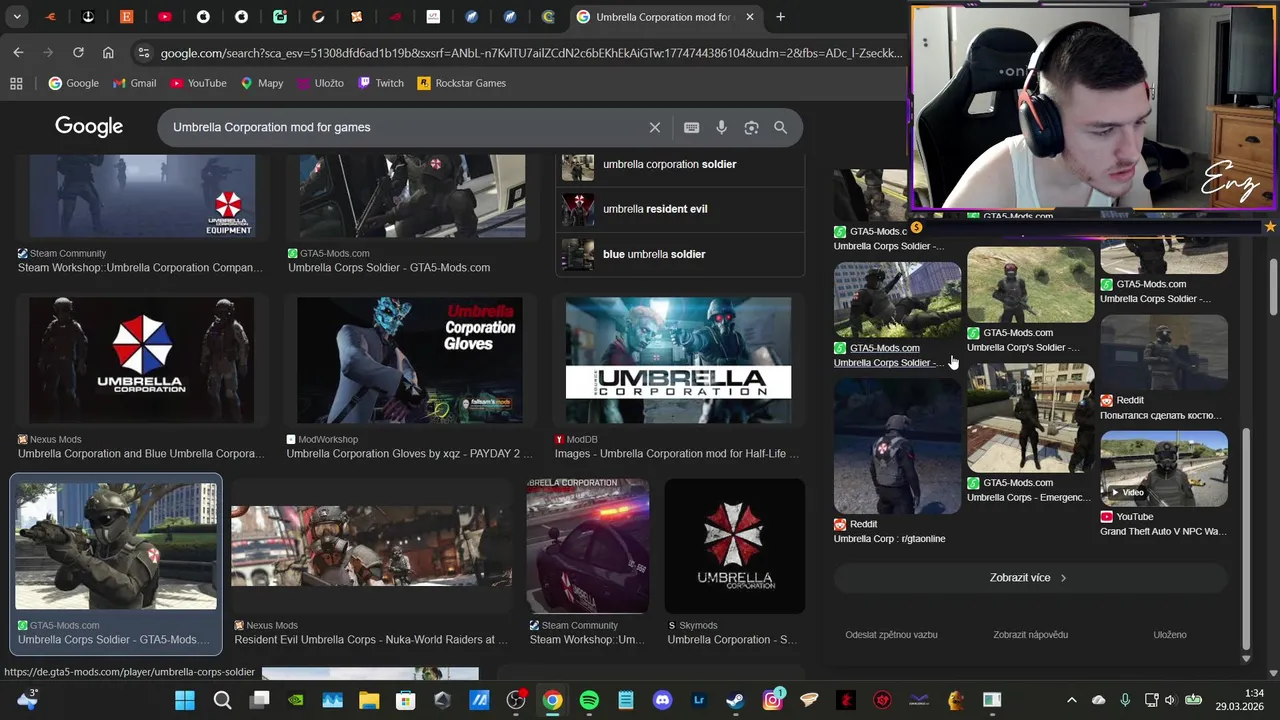
Task: Open the YouTube bookmark
Action: tap(198, 83)
